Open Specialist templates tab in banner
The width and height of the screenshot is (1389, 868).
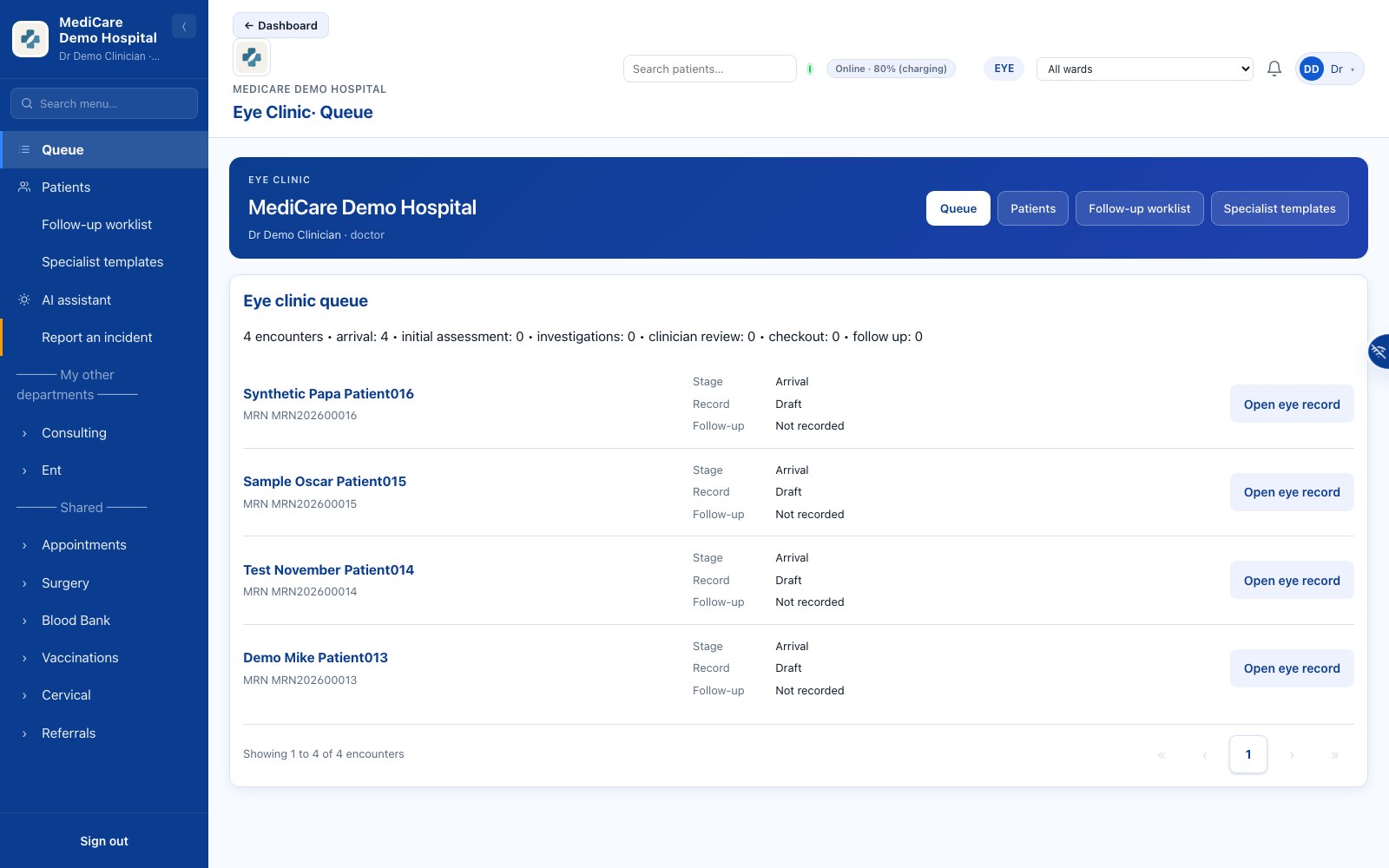tap(1280, 208)
